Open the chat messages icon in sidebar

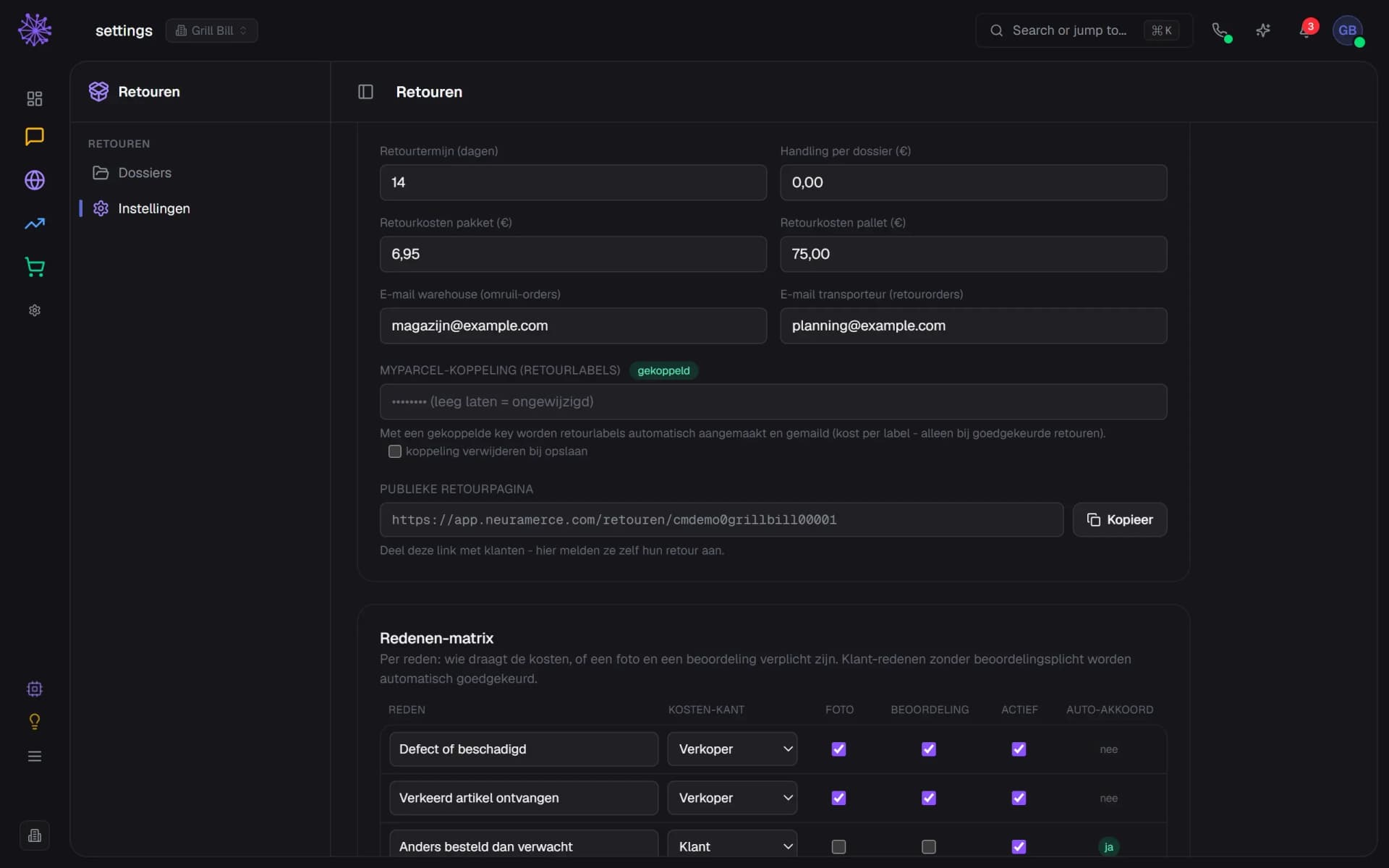[x=34, y=136]
